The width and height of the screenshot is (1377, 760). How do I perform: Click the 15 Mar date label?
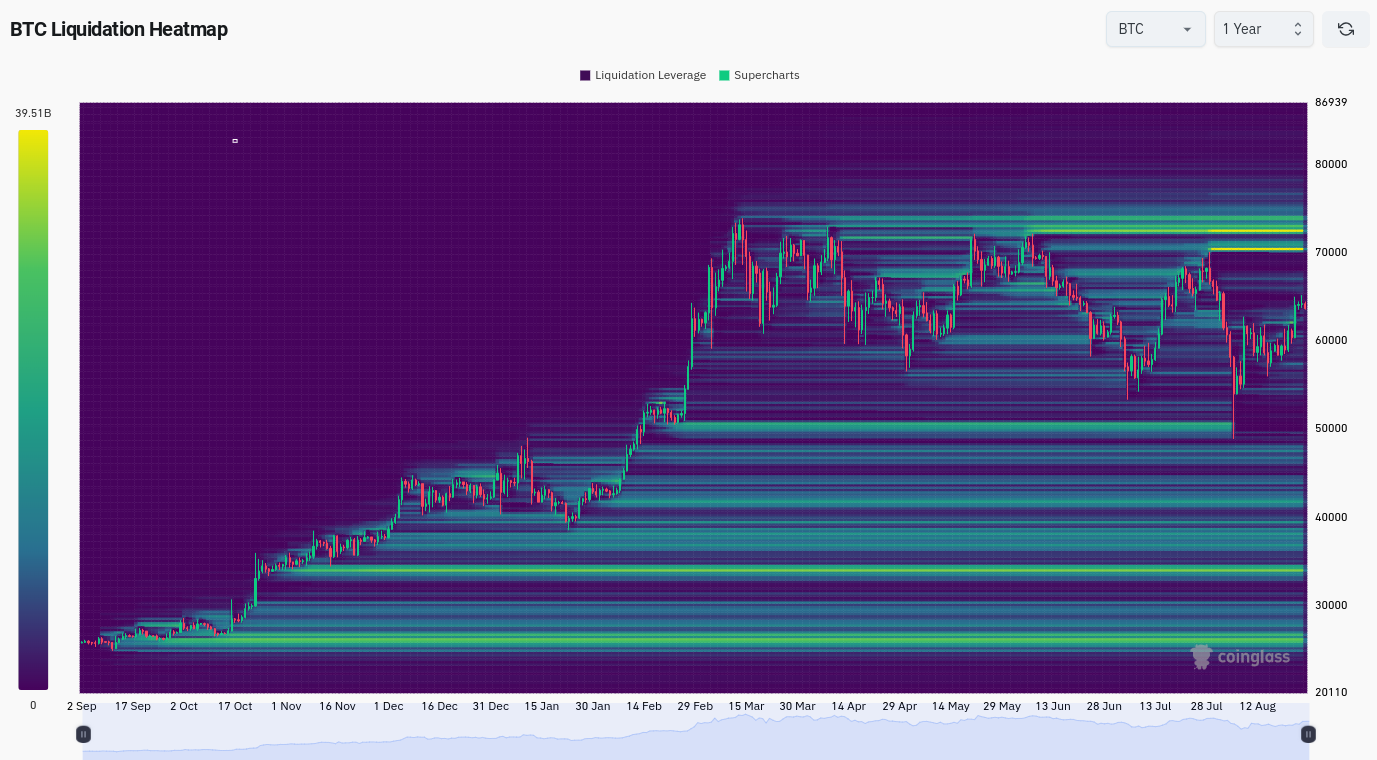[746, 706]
